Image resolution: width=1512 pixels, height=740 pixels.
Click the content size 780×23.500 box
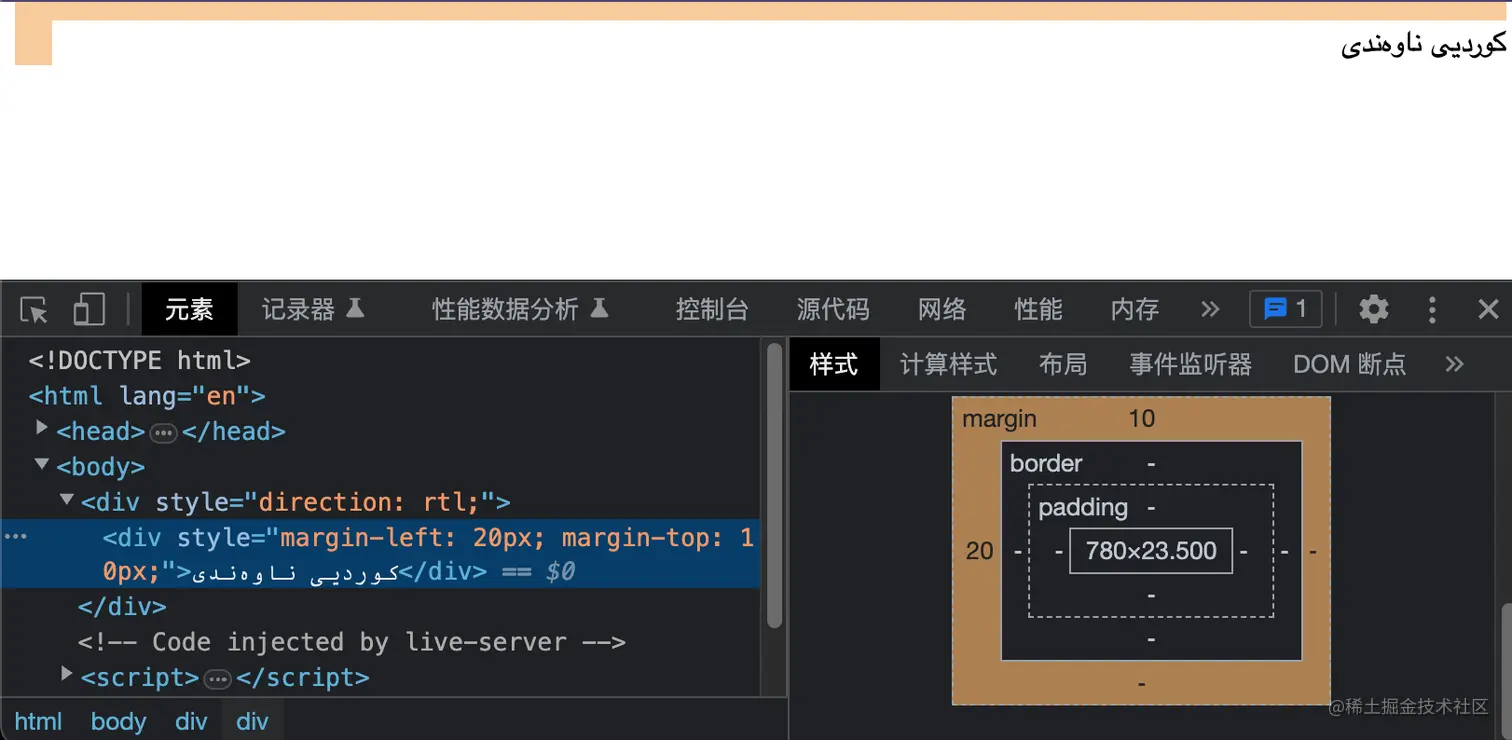[x=1151, y=551]
